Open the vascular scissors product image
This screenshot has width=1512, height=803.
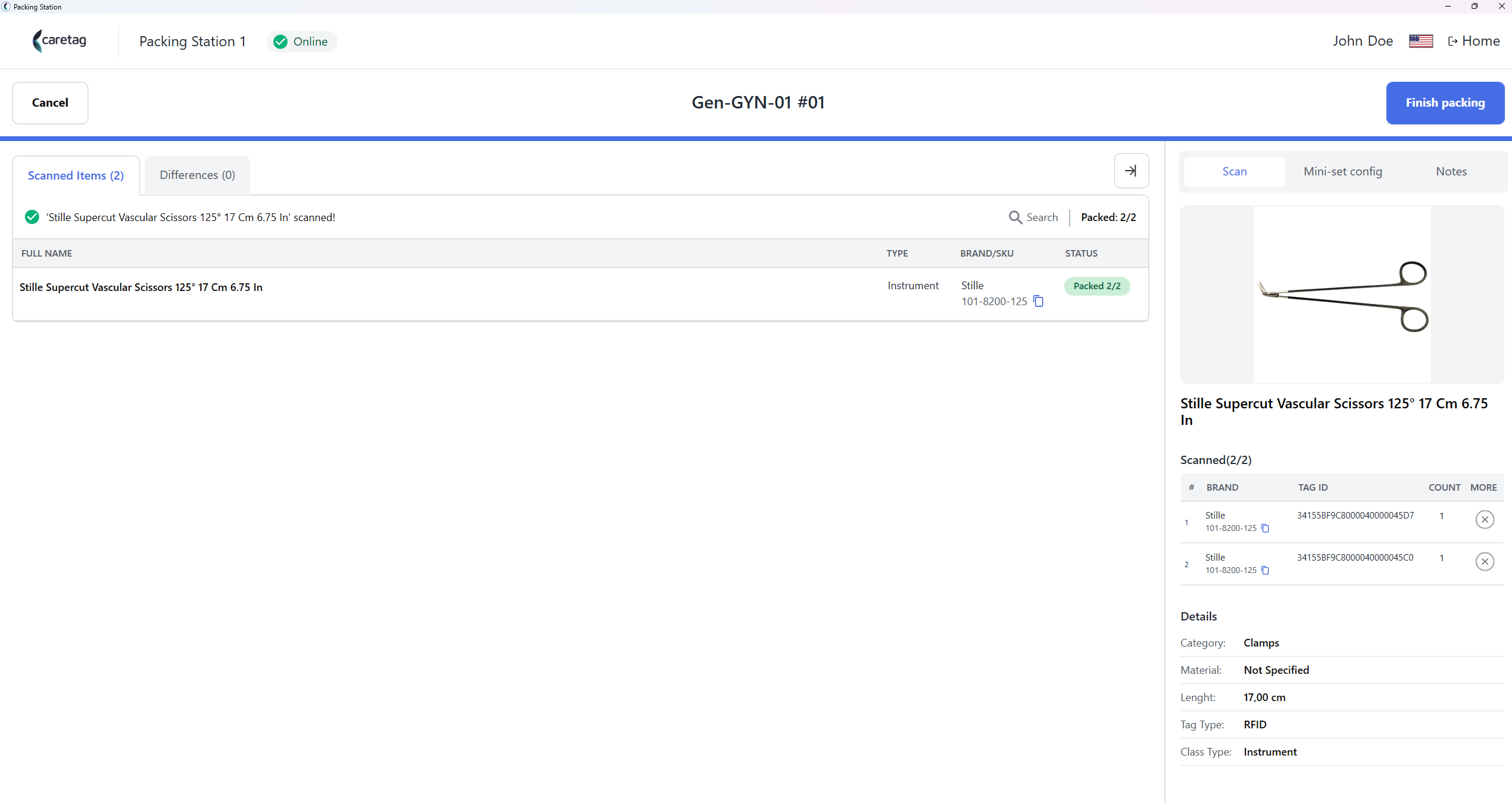coord(1342,295)
